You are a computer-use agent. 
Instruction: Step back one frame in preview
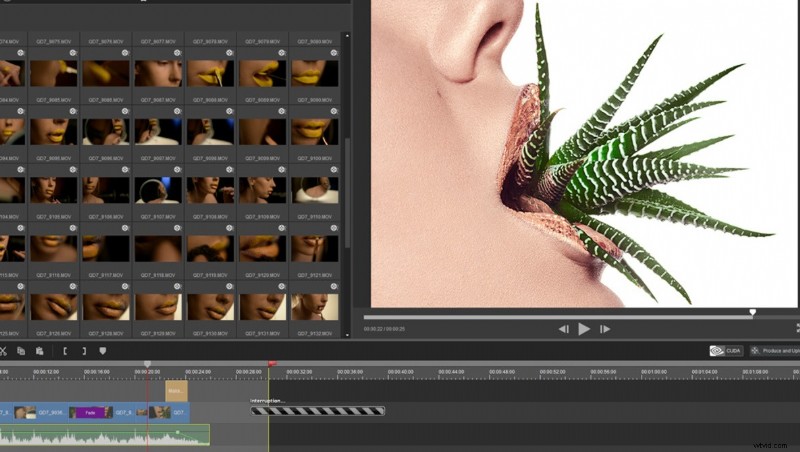(563, 329)
